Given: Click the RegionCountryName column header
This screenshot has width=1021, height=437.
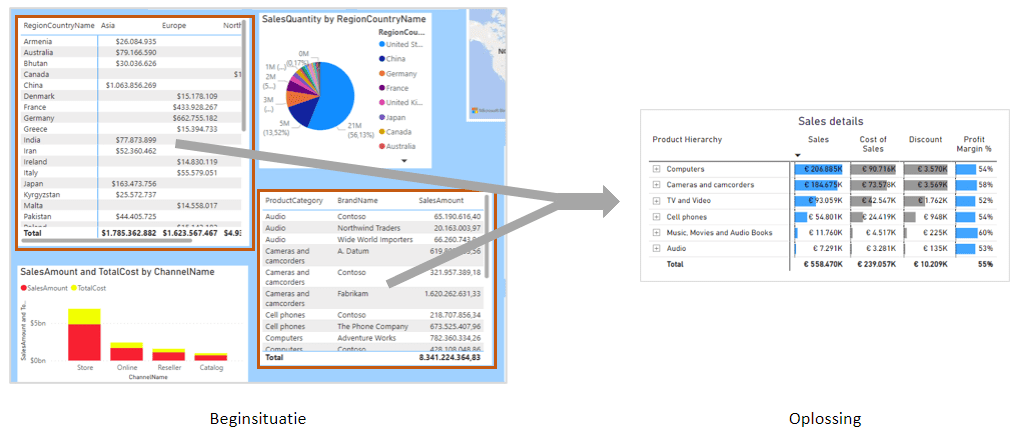Looking at the screenshot, I should click(58, 25).
